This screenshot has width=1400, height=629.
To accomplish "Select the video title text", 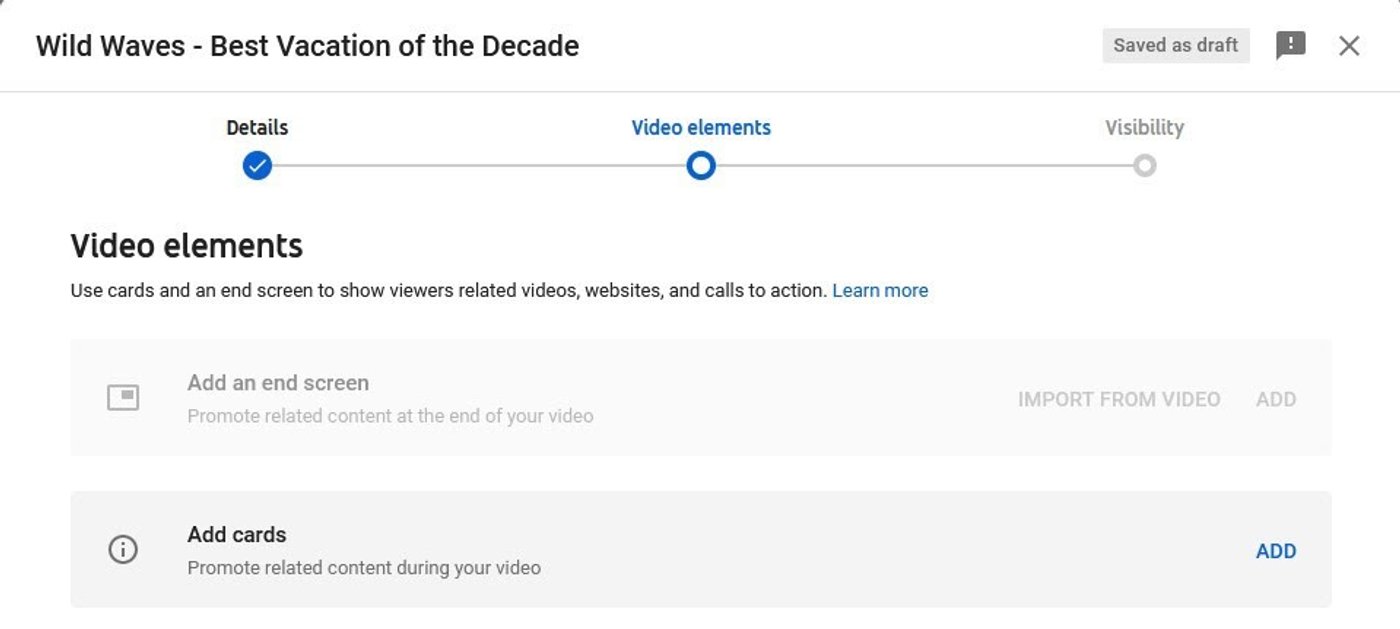I will point(307,45).
